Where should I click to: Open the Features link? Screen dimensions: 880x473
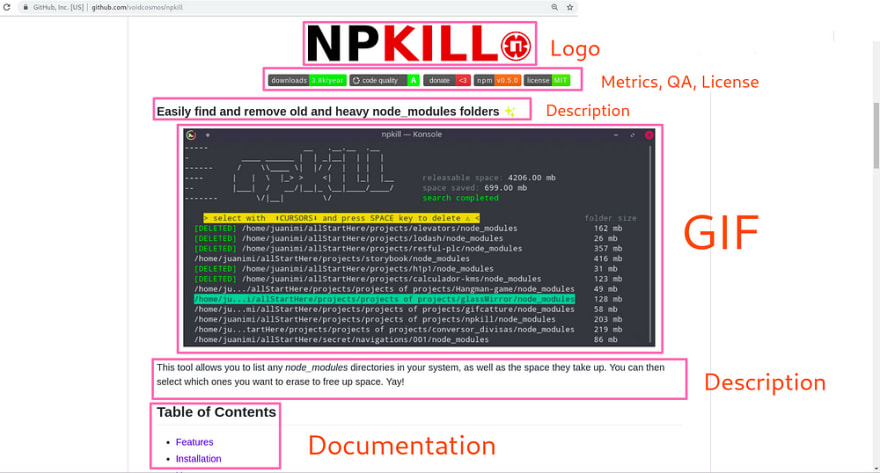(194, 442)
